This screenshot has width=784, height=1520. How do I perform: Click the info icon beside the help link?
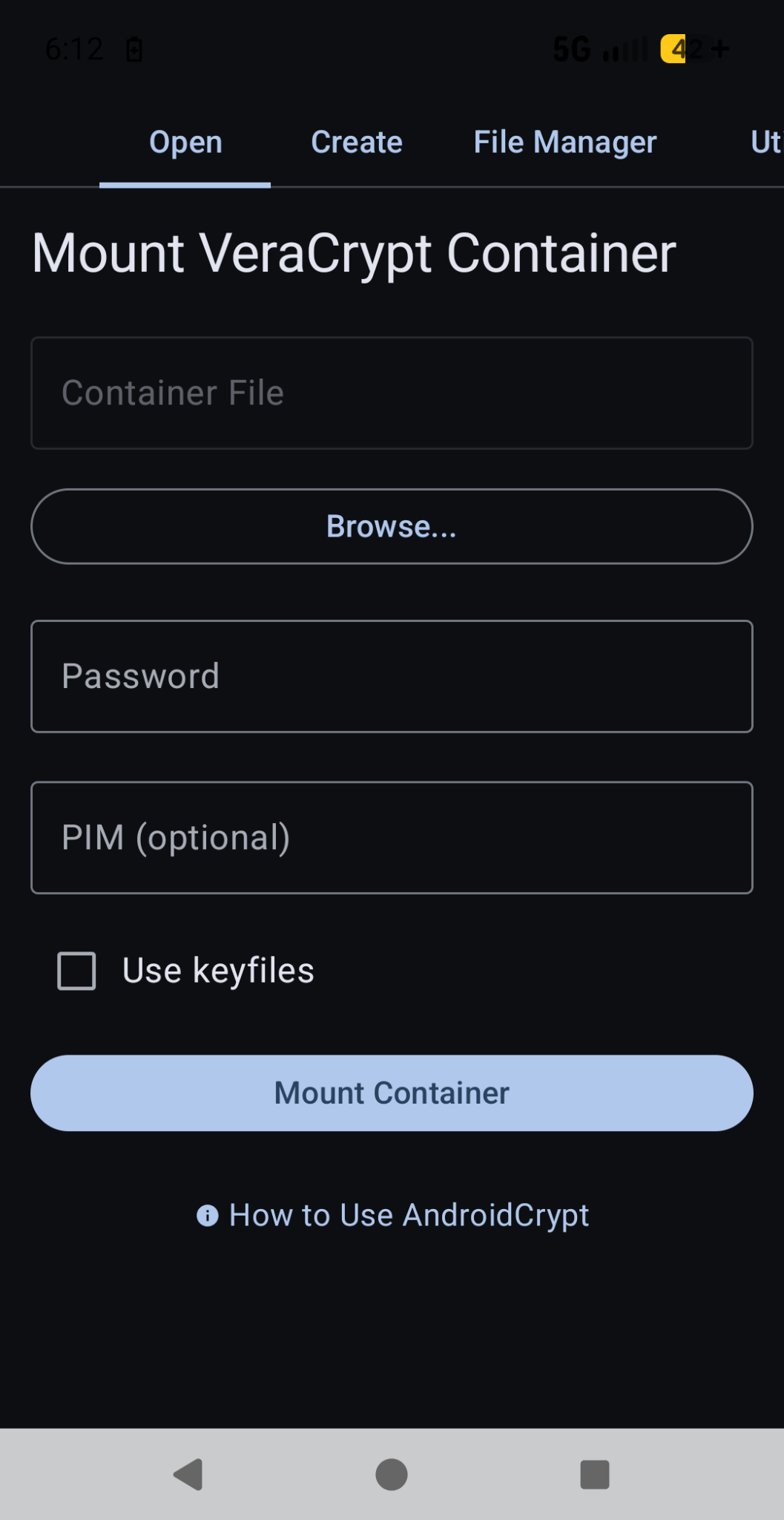pos(208,1216)
